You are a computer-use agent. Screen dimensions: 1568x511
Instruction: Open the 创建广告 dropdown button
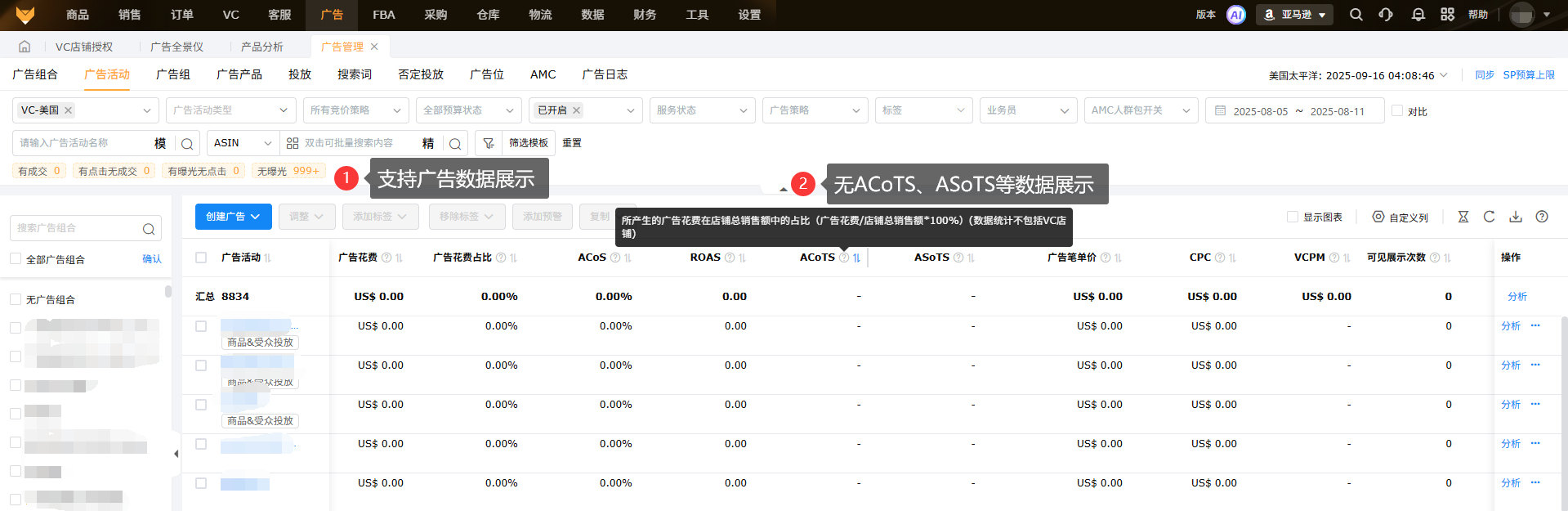point(233,217)
